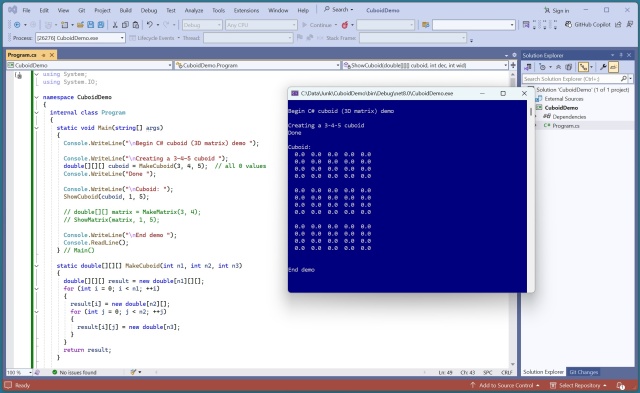Click Solution Explorer search magnifier icon
640x393 pixels.
tap(623, 78)
